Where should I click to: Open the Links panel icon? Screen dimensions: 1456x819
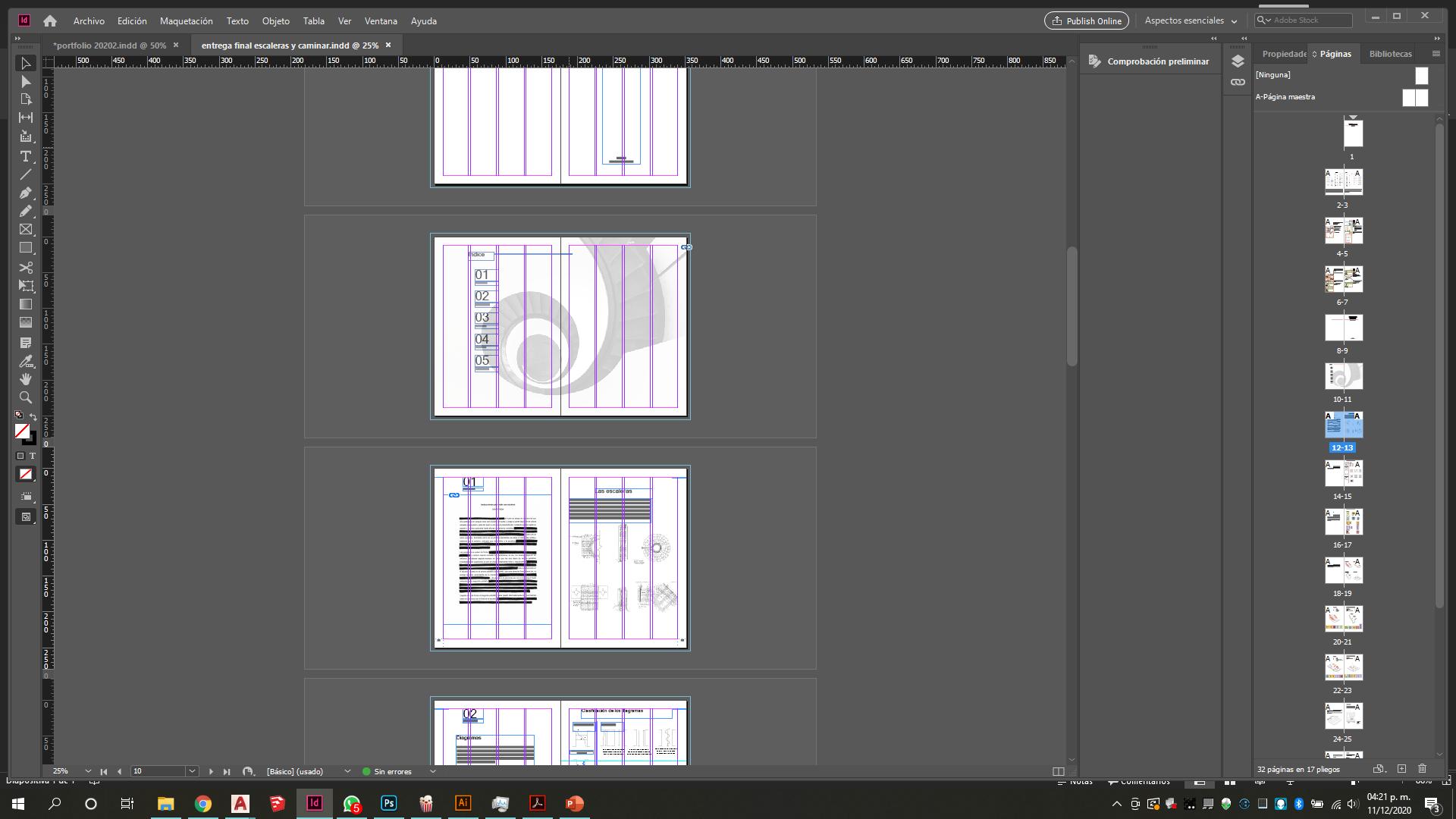[x=1238, y=82]
